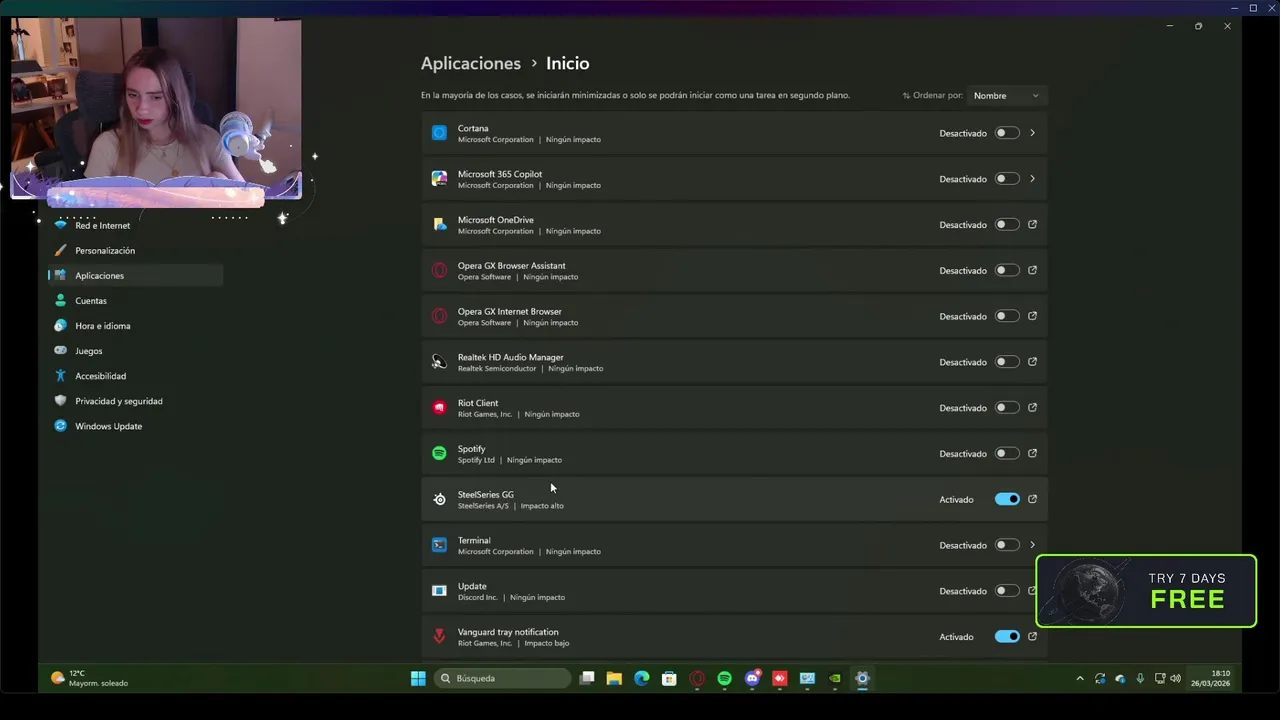
Task: Click the microphone icon in system tray
Action: point(1140,678)
